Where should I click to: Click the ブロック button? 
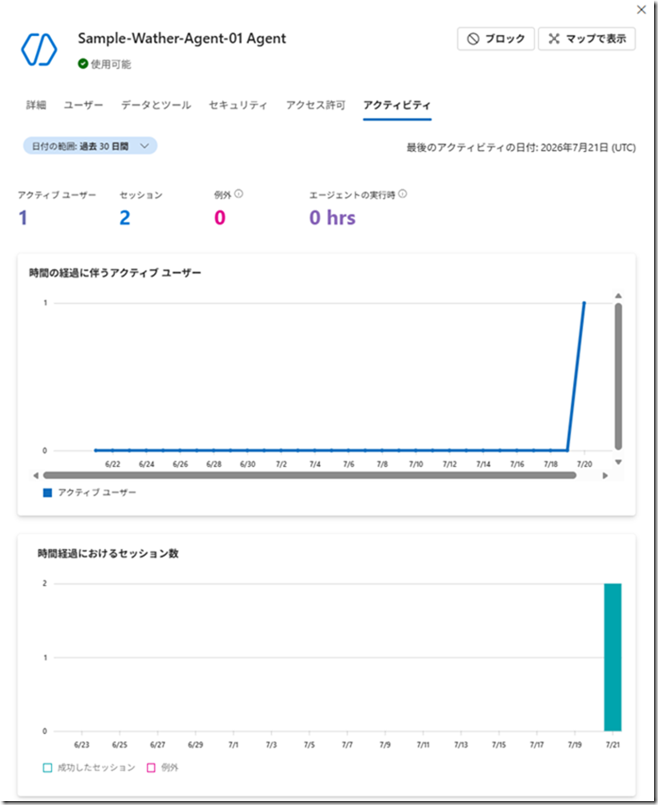pos(496,39)
